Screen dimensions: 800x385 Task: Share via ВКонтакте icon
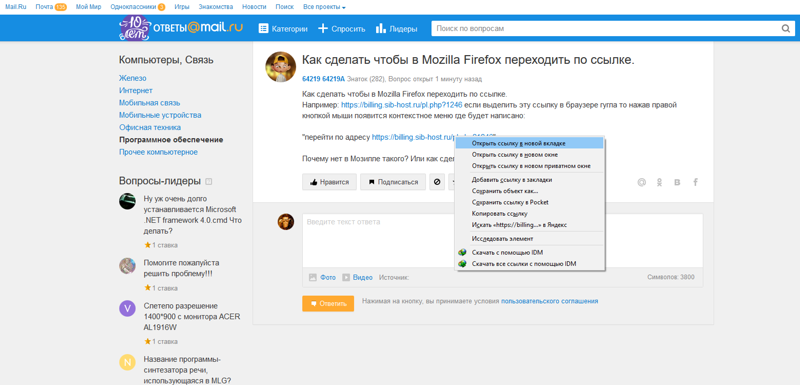pyautogui.click(x=677, y=182)
